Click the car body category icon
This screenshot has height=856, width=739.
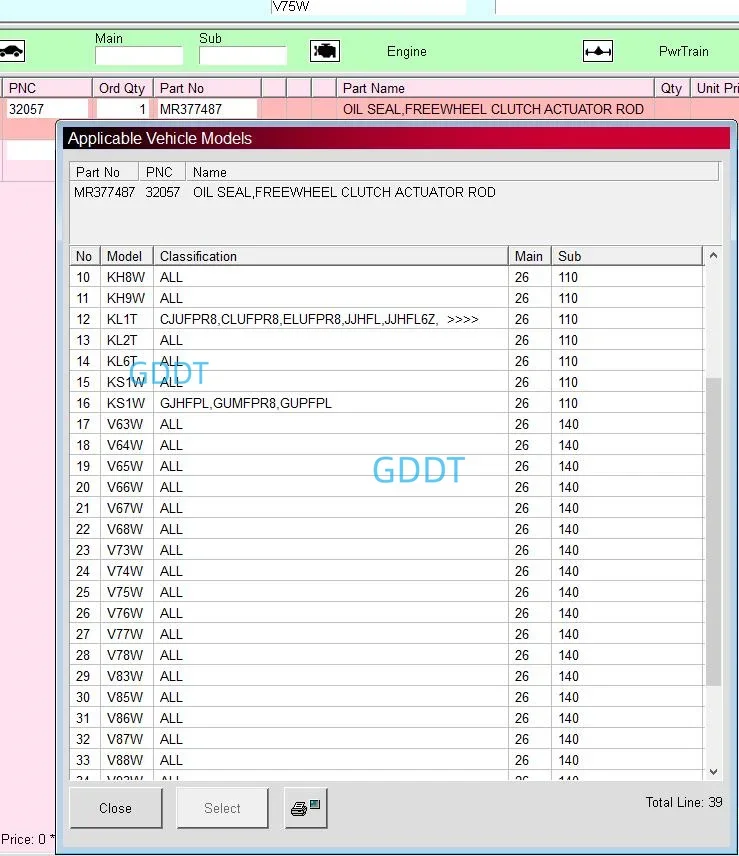pyautogui.click(x=11, y=51)
